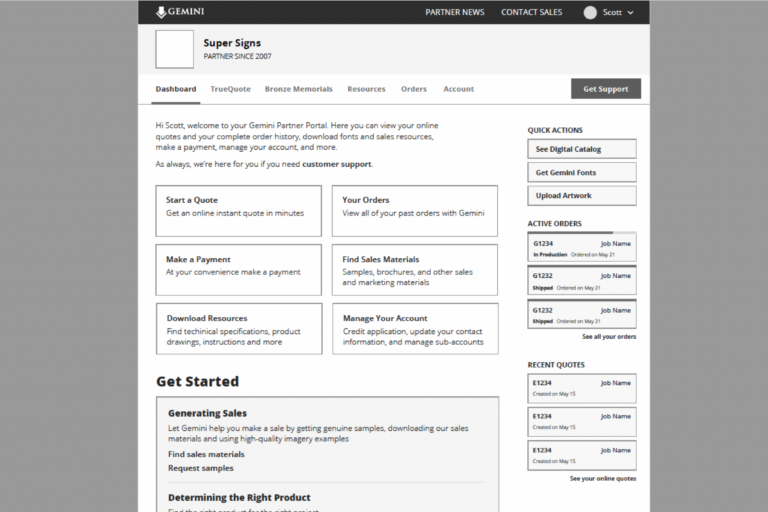Click the Super Signs company logo placeholder
This screenshot has width=768, height=512.
174,49
